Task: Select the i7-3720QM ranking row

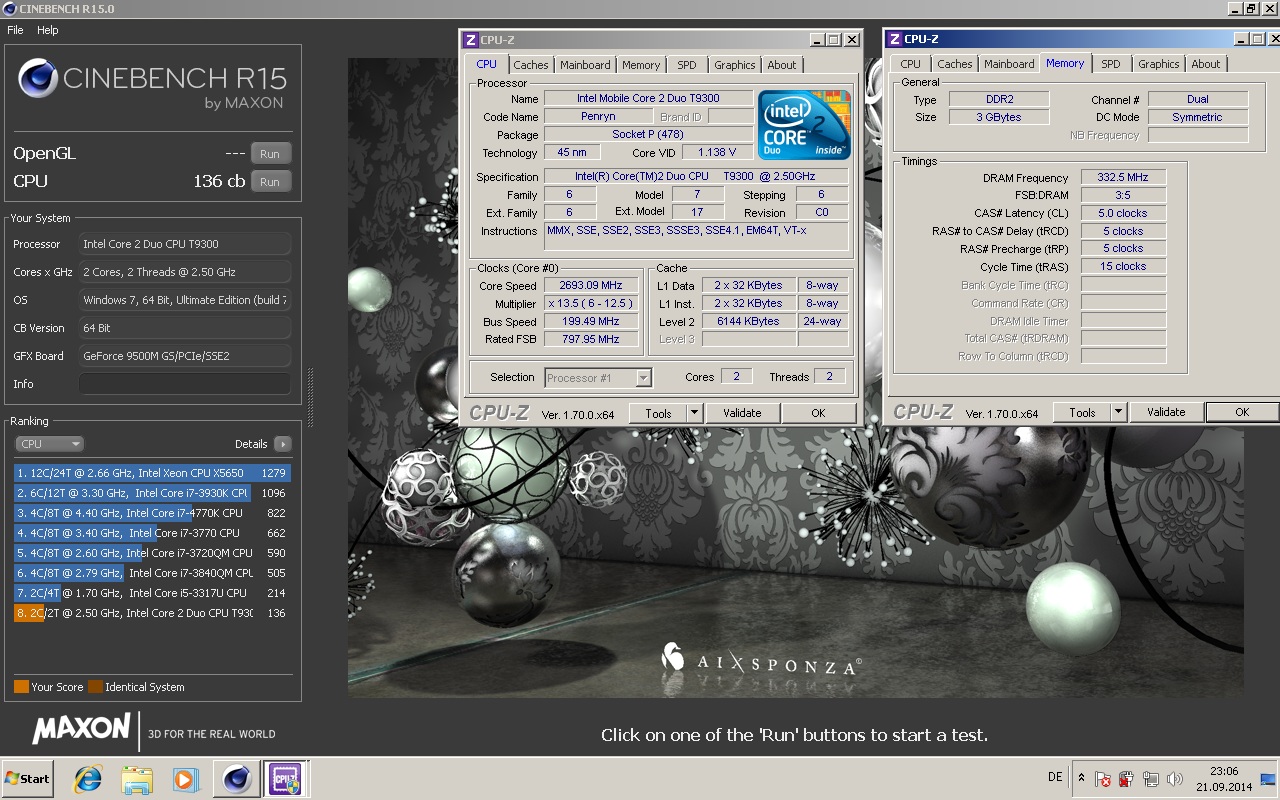Action: [152, 553]
